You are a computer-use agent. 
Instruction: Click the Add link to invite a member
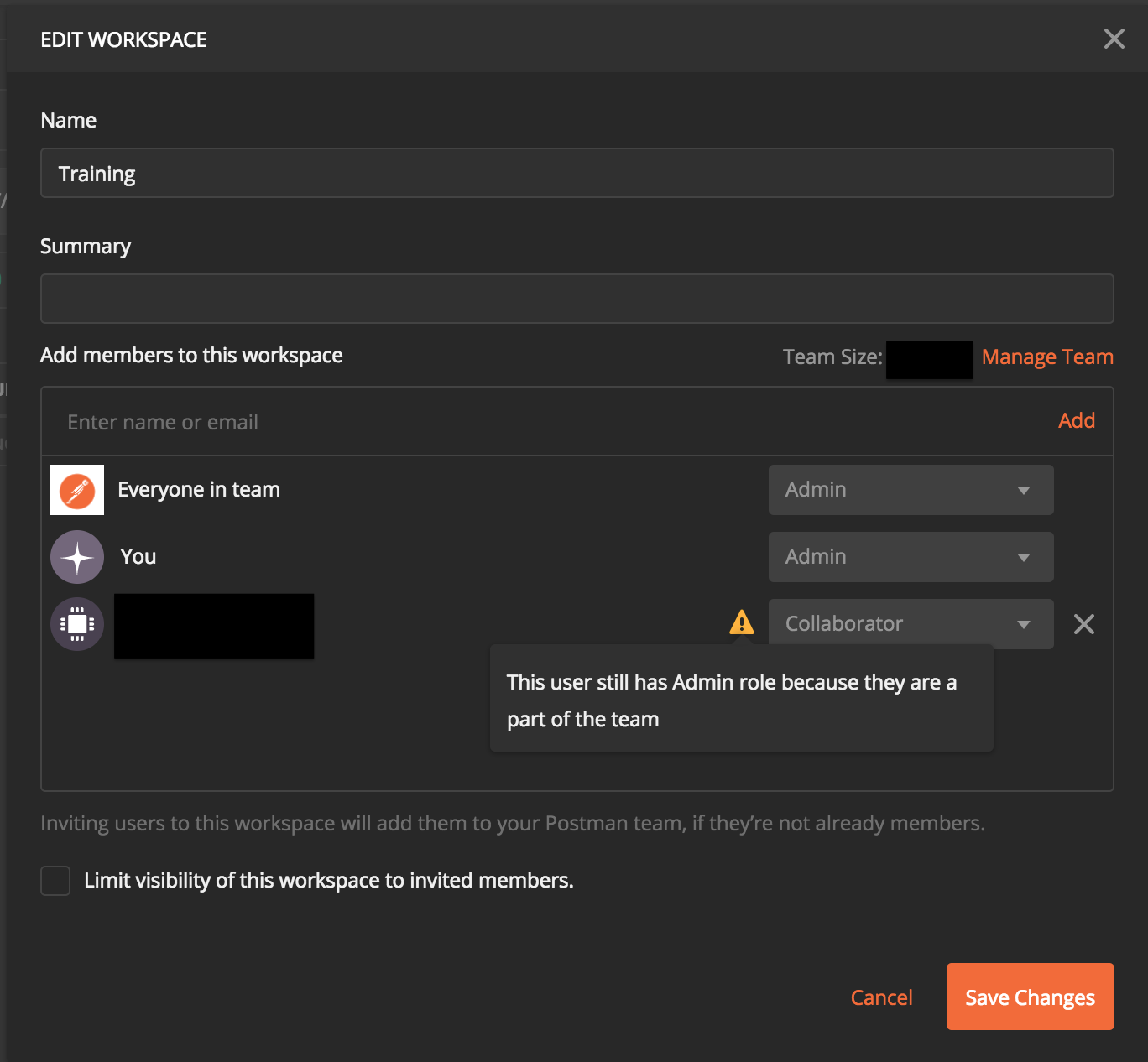(1077, 420)
